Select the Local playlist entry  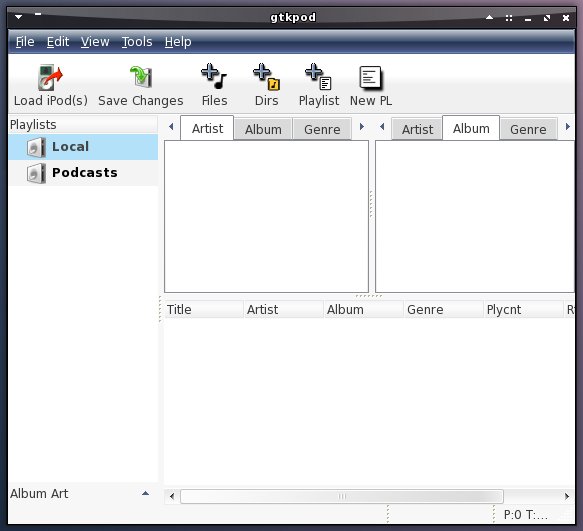coord(83,147)
